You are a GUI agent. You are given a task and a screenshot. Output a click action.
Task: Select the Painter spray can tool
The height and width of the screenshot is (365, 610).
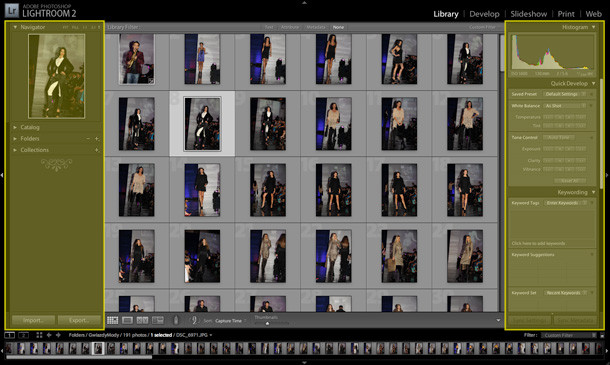click(x=176, y=320)
